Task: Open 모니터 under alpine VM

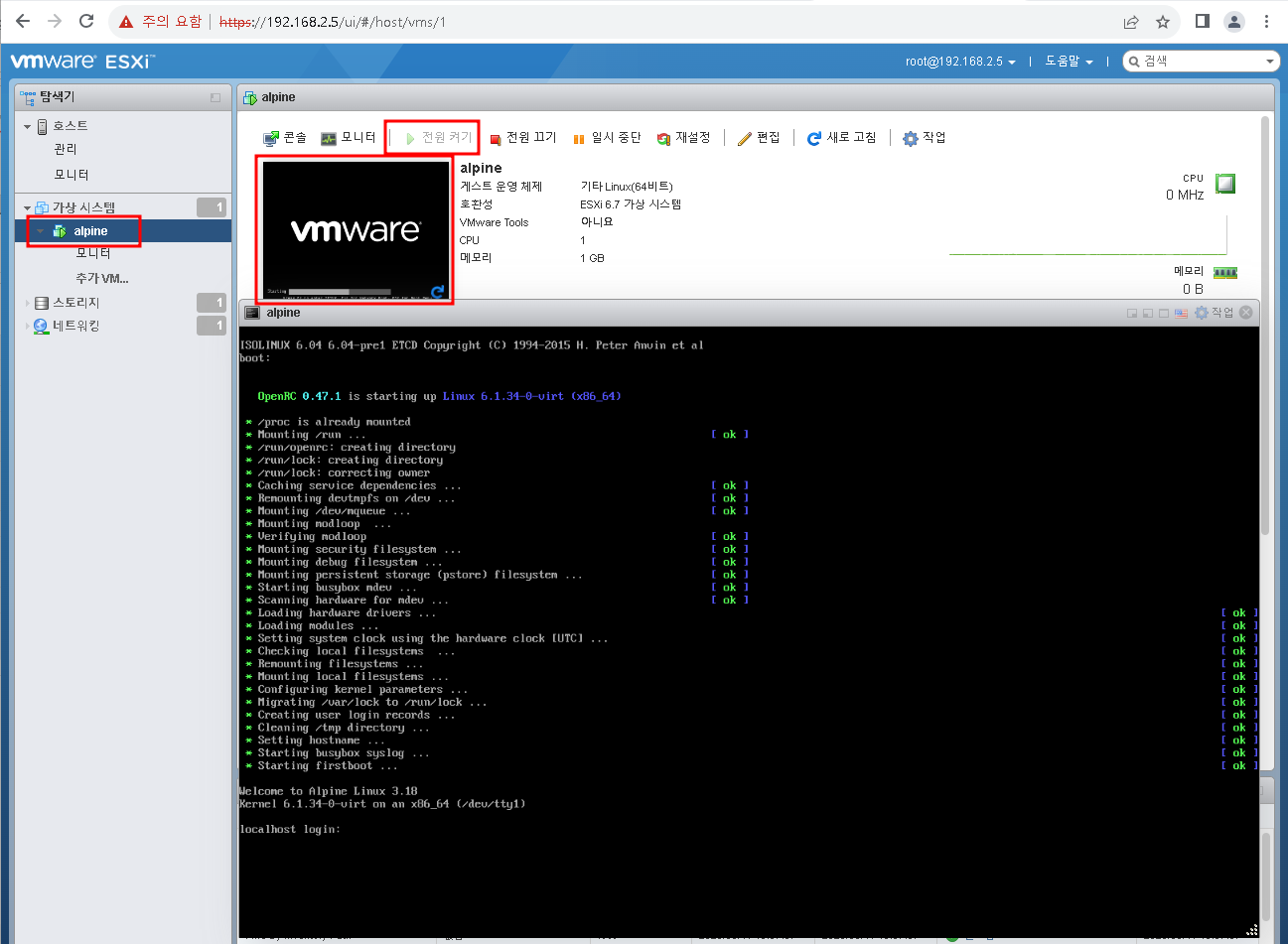Action: [x=93, y=253]
